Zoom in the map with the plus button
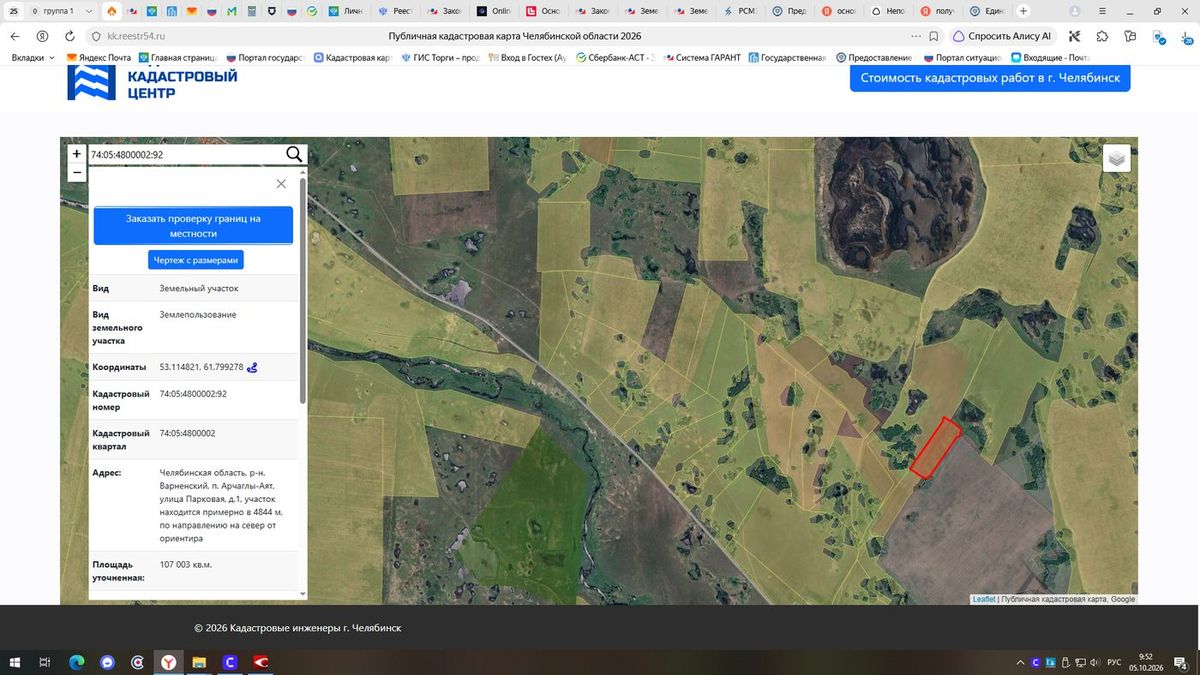1200x675 pixels. [x=77, y=154]
